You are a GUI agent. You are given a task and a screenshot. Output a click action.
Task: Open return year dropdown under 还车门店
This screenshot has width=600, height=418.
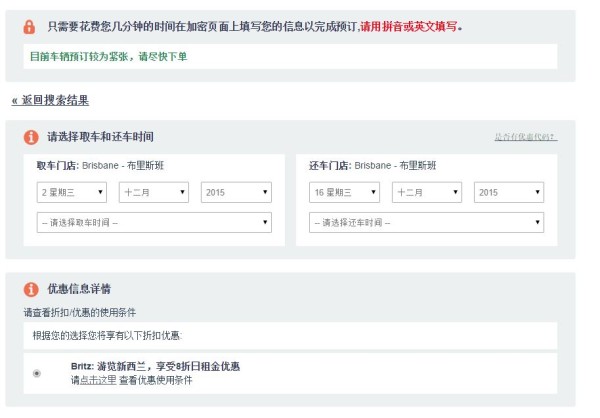coord(509,192)
